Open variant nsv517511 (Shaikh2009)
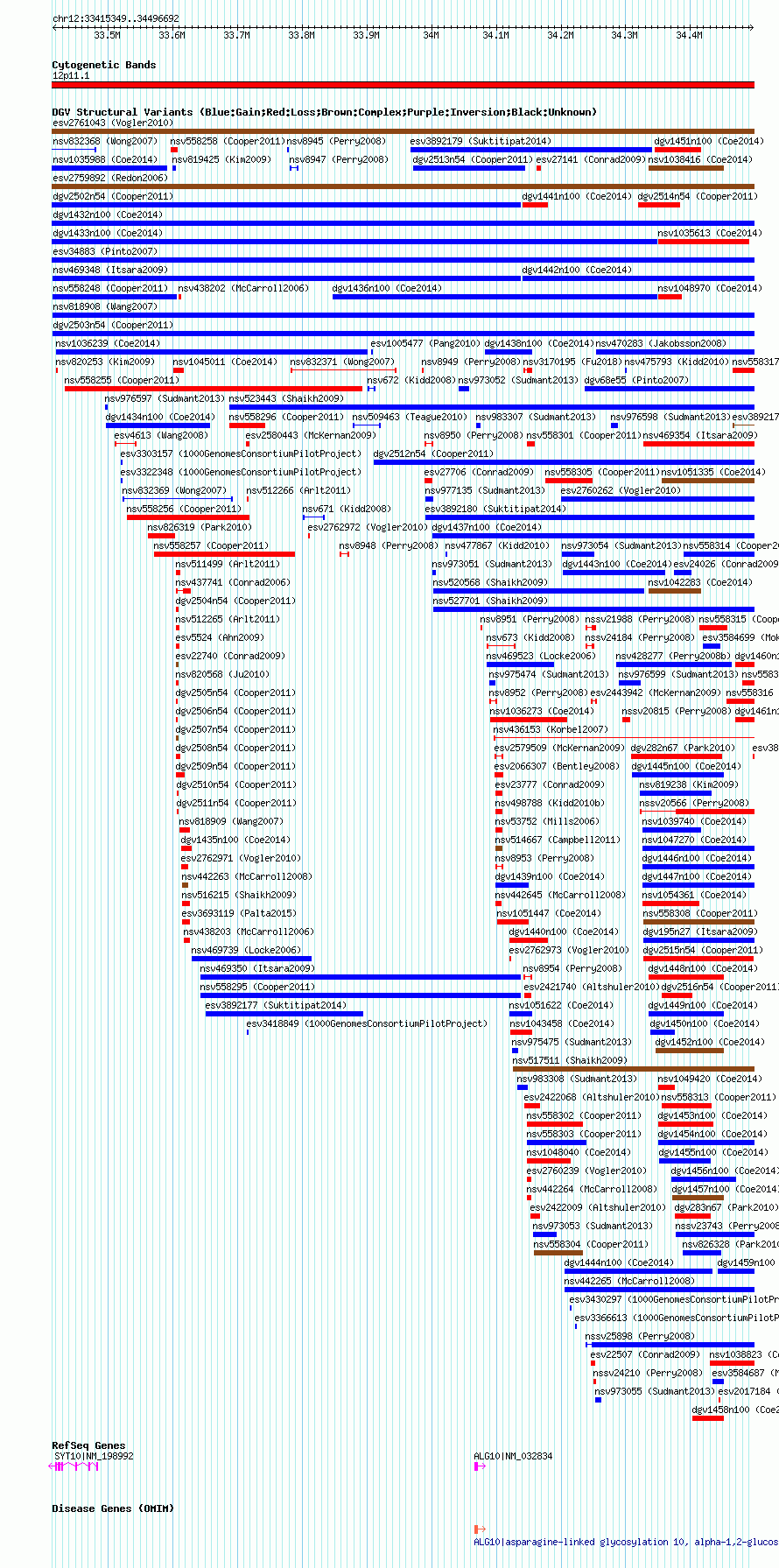 click(x=570, y=1060)
